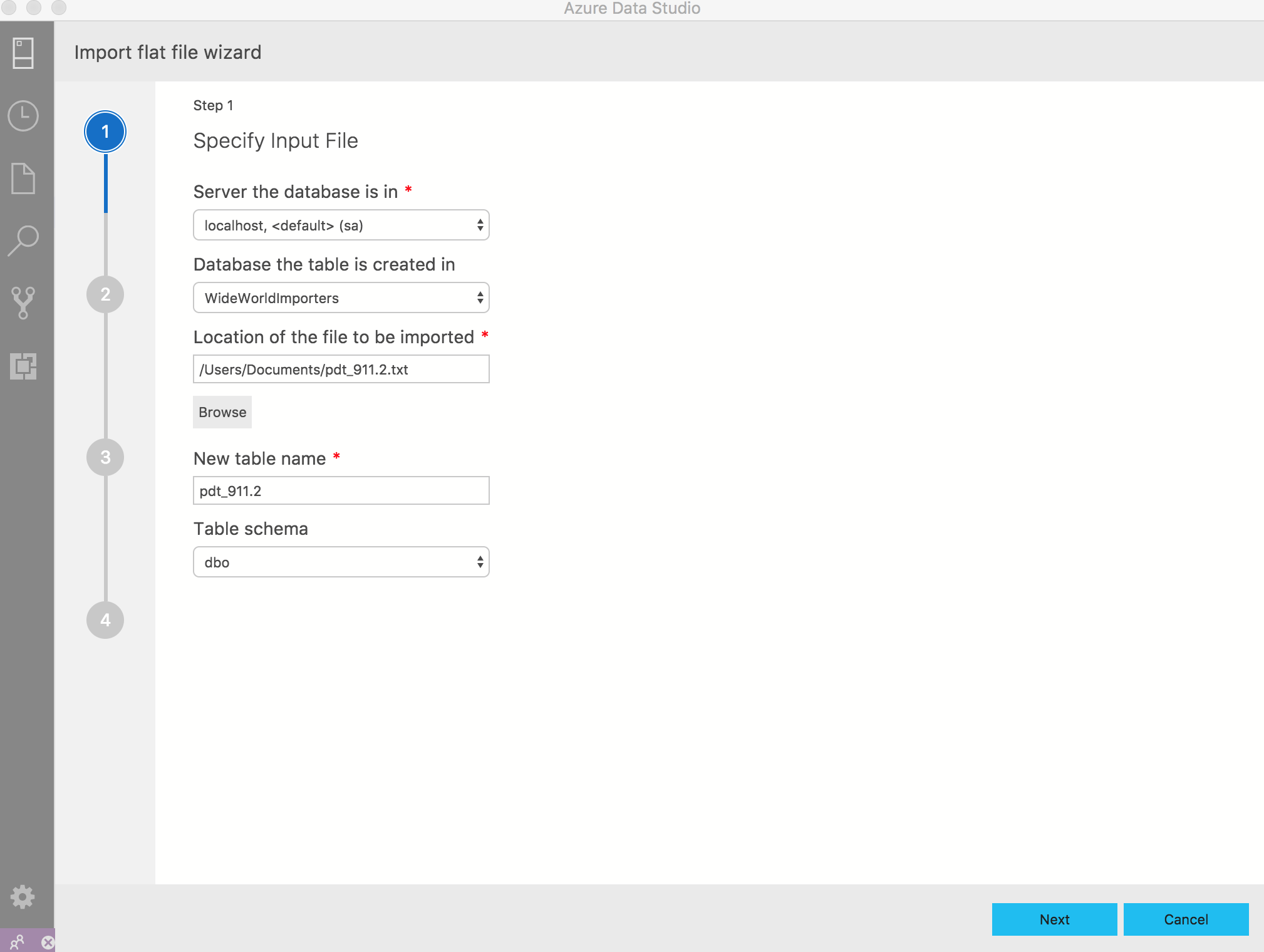The height and width of the screenshot is (952, 1264).
Task: Click the Connections/Server icon in sidebar
Action: tap(24, 54)
